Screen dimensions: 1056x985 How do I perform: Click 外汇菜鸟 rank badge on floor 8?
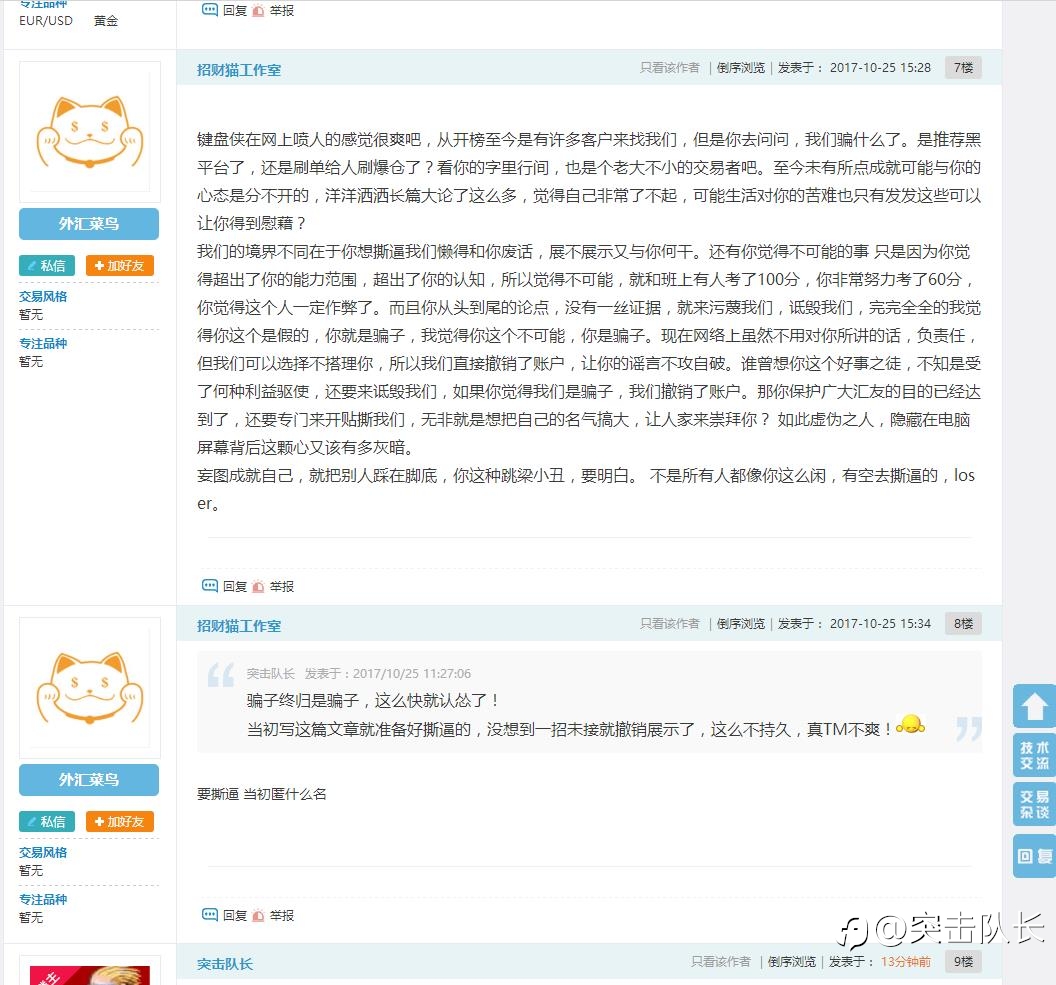[89, 780]
